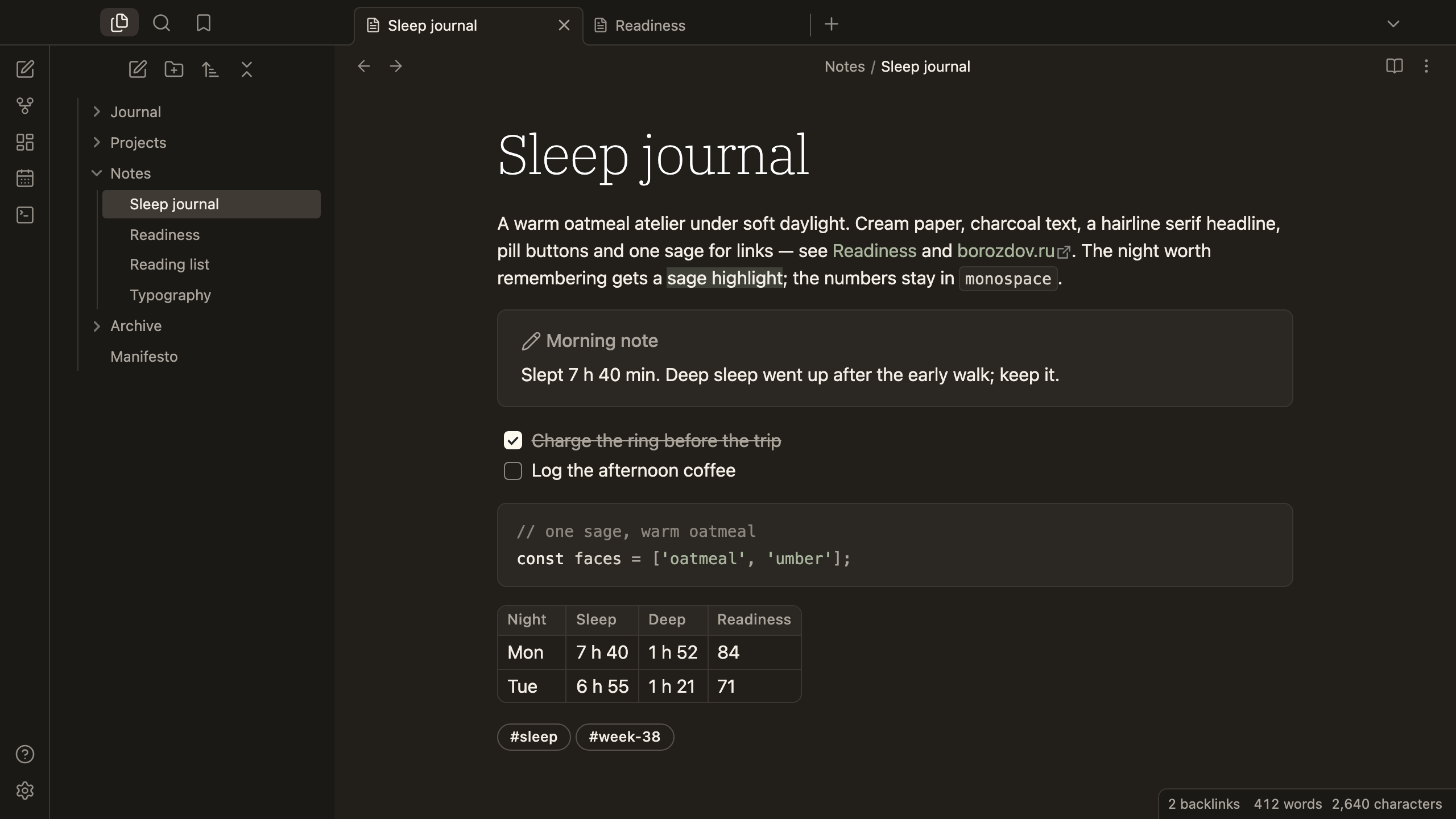The width and height of the screenshot is (1456, 819).
Task: Click the sage highlight text
Action: click(725, 278)
